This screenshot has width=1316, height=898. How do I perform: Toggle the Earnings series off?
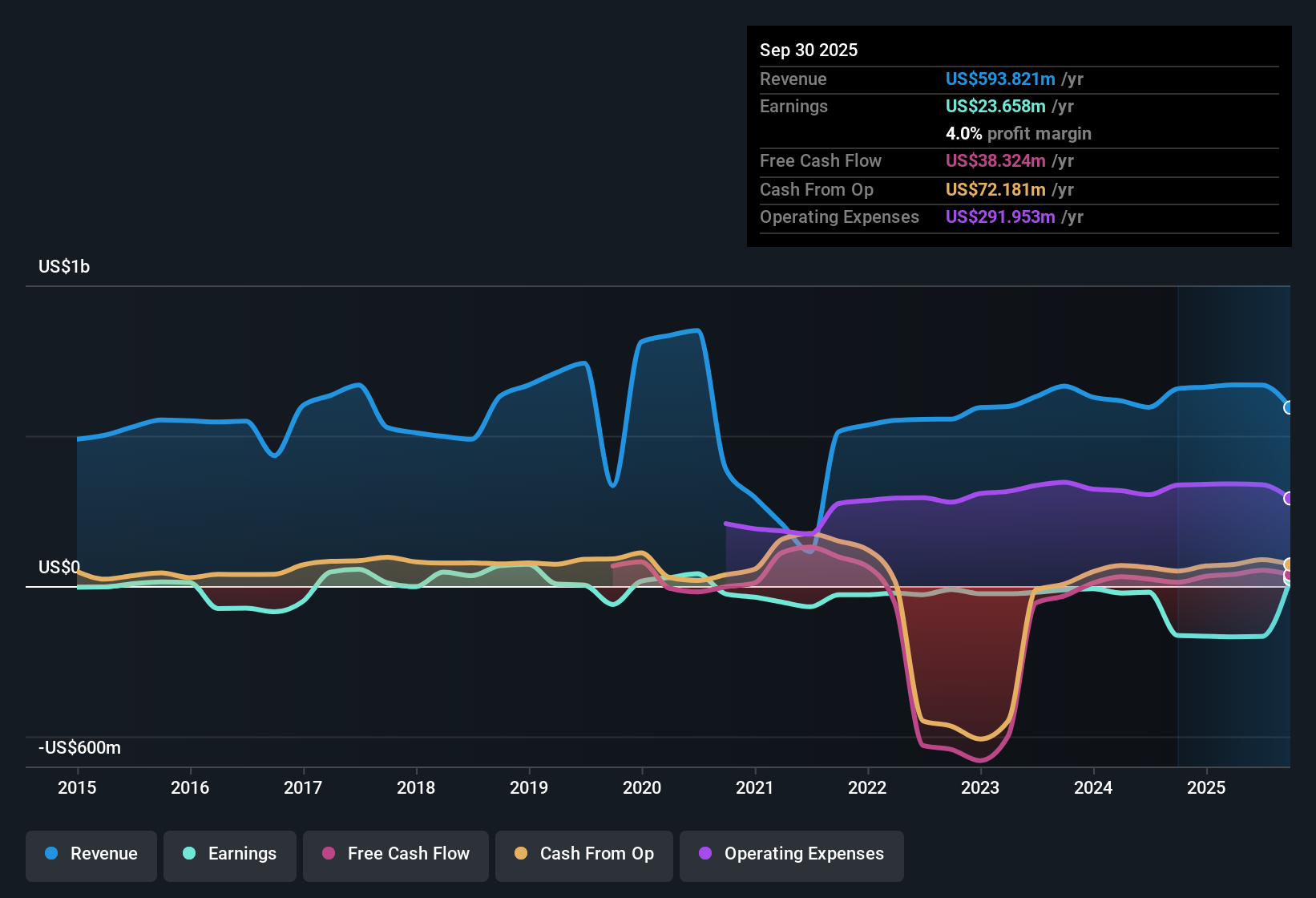230,854
